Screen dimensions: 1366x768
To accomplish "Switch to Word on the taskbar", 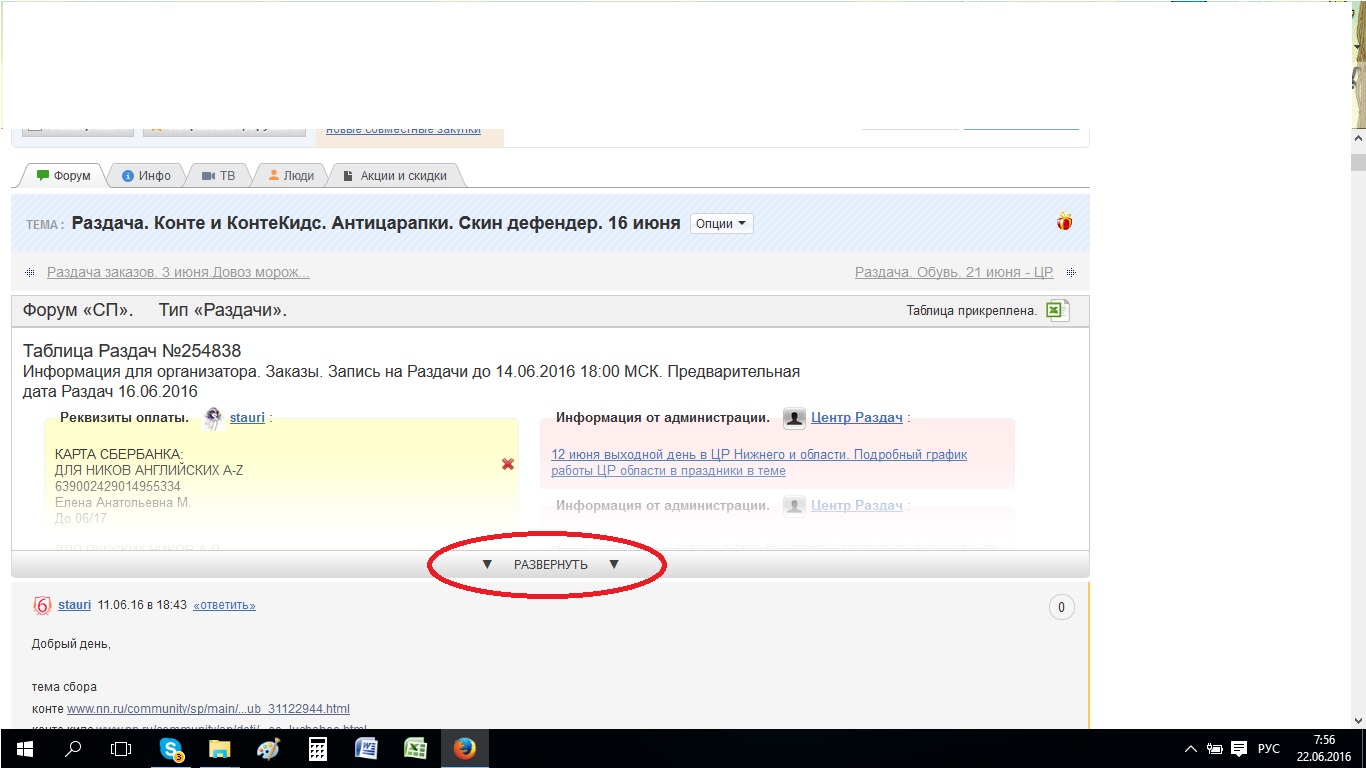I will (367, 749).
